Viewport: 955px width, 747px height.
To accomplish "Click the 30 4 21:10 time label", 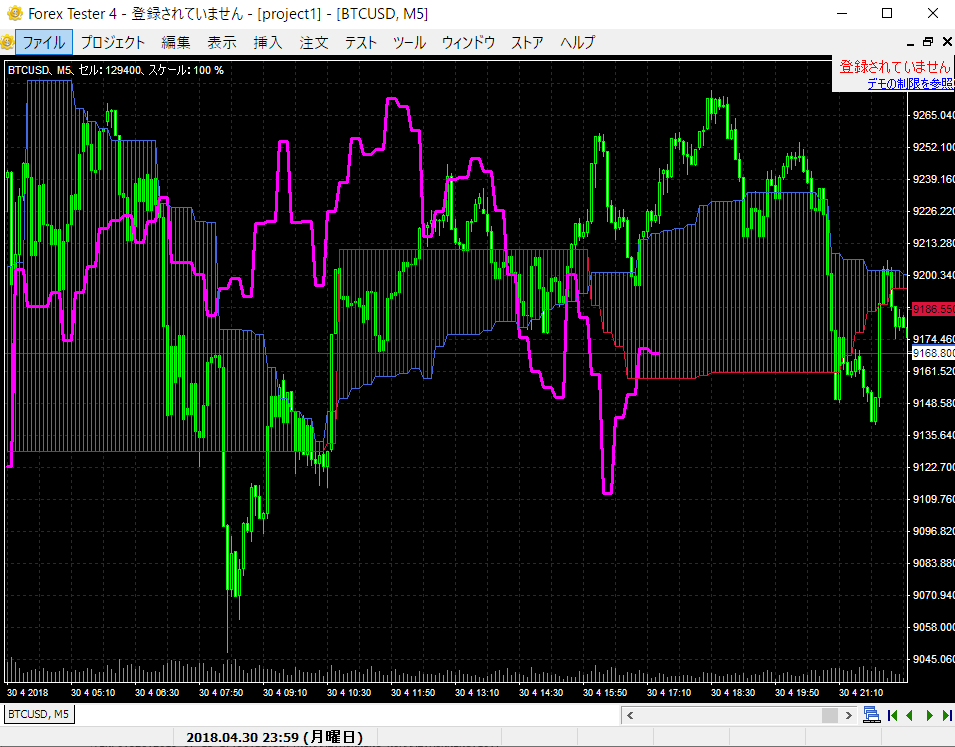I will [861, 693].
